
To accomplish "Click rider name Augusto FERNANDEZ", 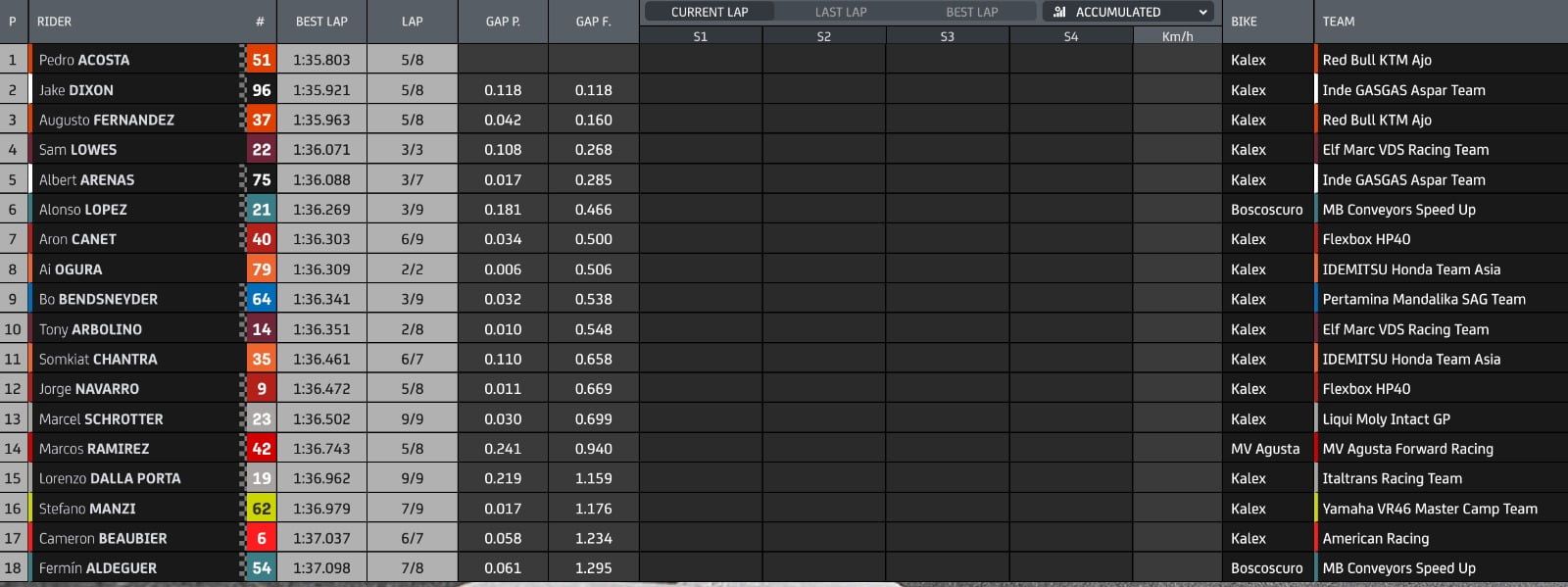I will pyautogui.click(x=107, y=121).
